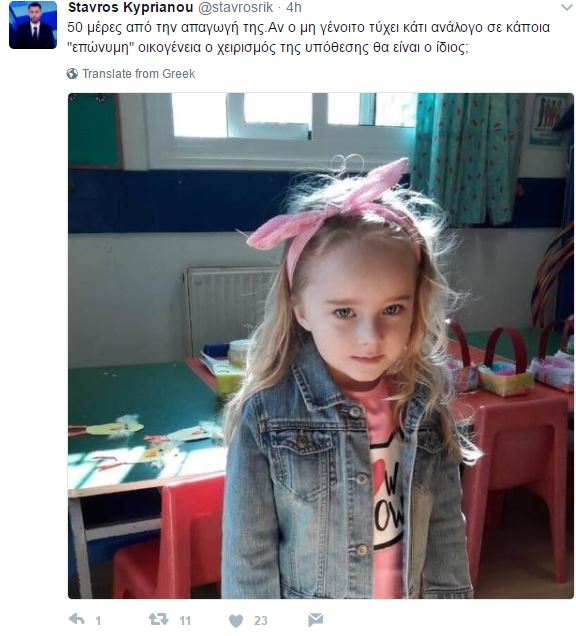Open Stavros Kyprianou's profile avatar
This screenshot has width=576, height=636.
[x=33, y=25]
